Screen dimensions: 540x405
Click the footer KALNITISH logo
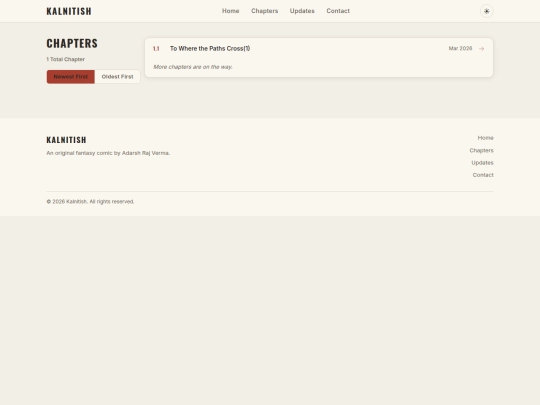click(66, 140)
